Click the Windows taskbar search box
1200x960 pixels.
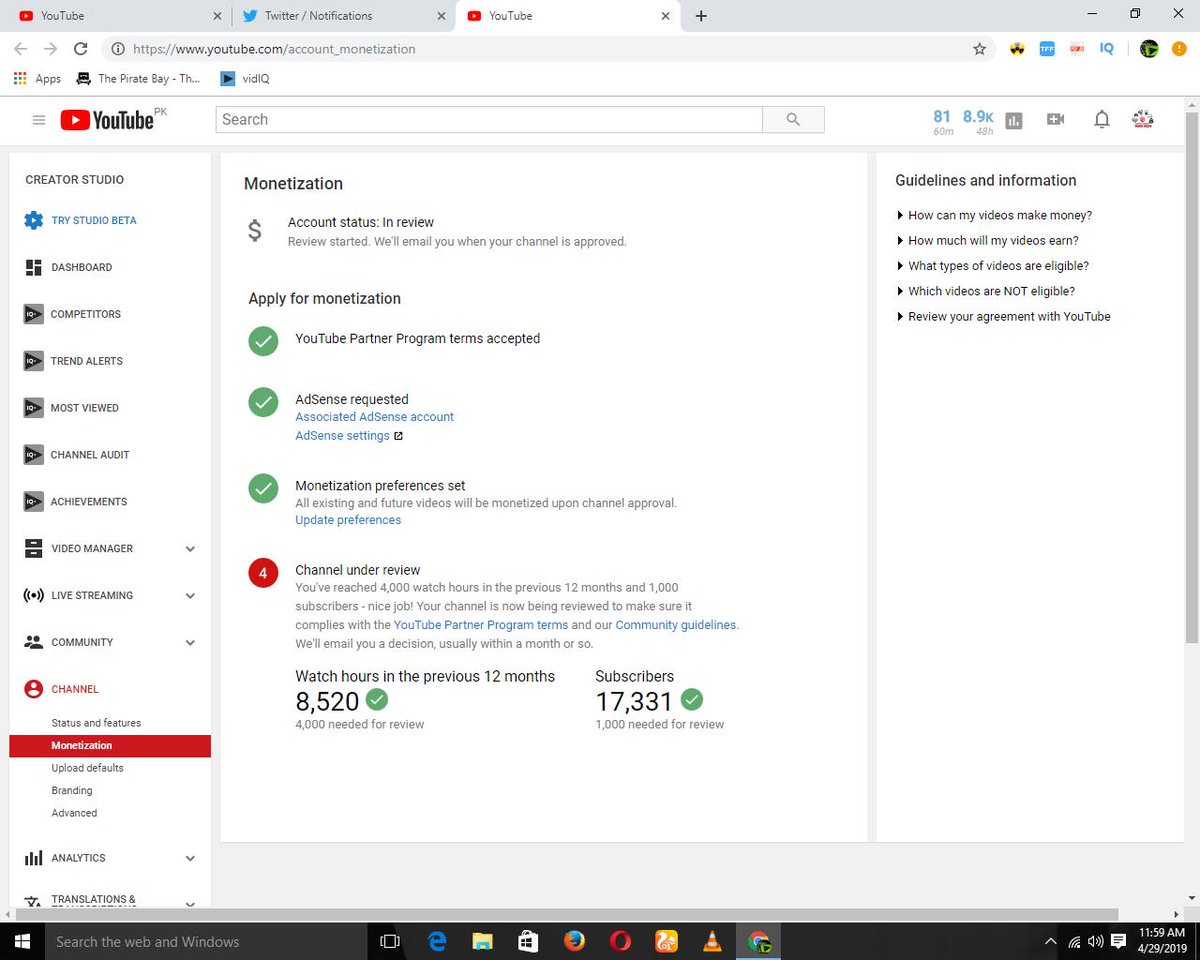point(206,941)
